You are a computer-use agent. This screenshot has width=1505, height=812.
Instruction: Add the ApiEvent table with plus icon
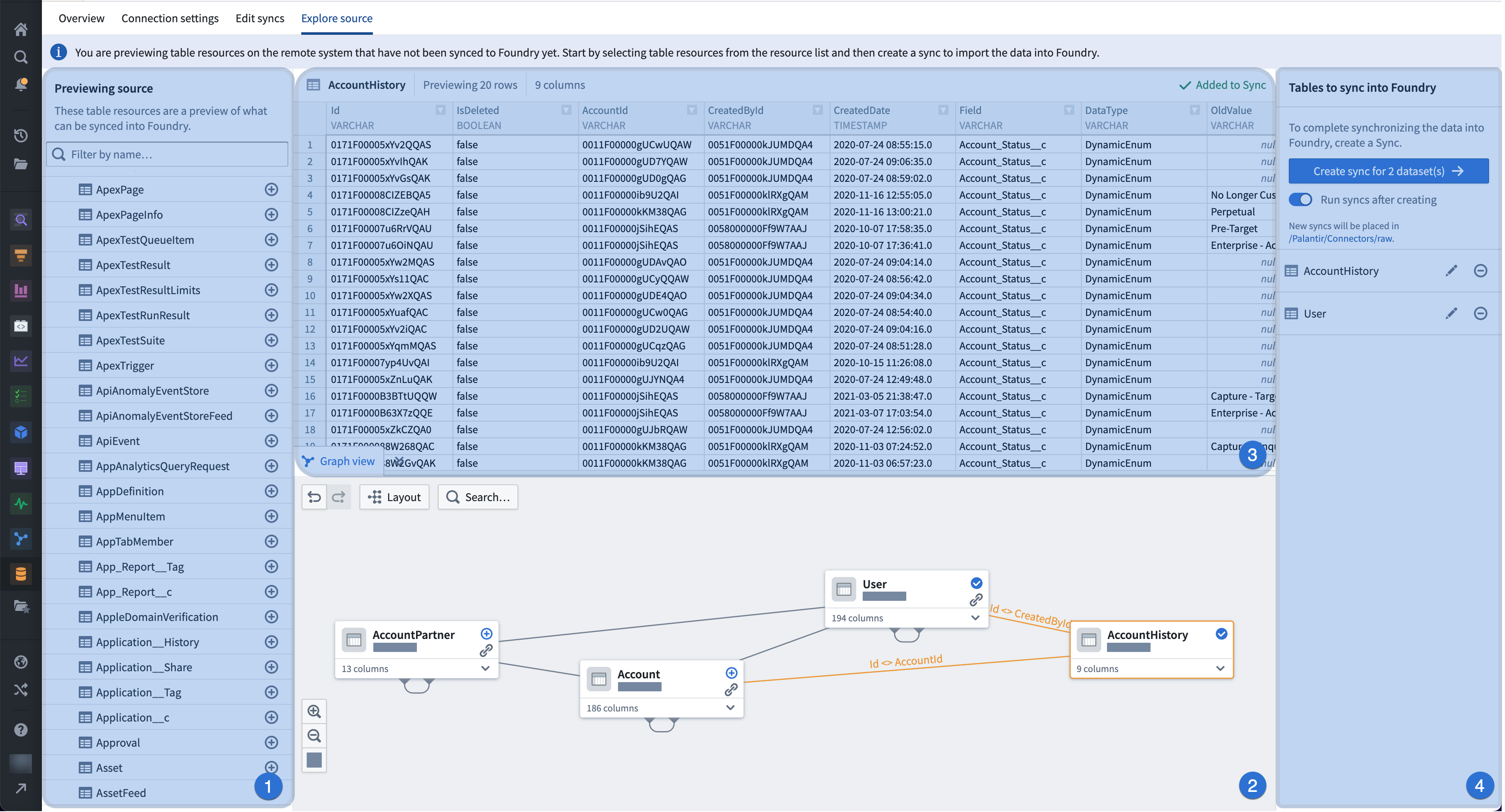[271, 440]
